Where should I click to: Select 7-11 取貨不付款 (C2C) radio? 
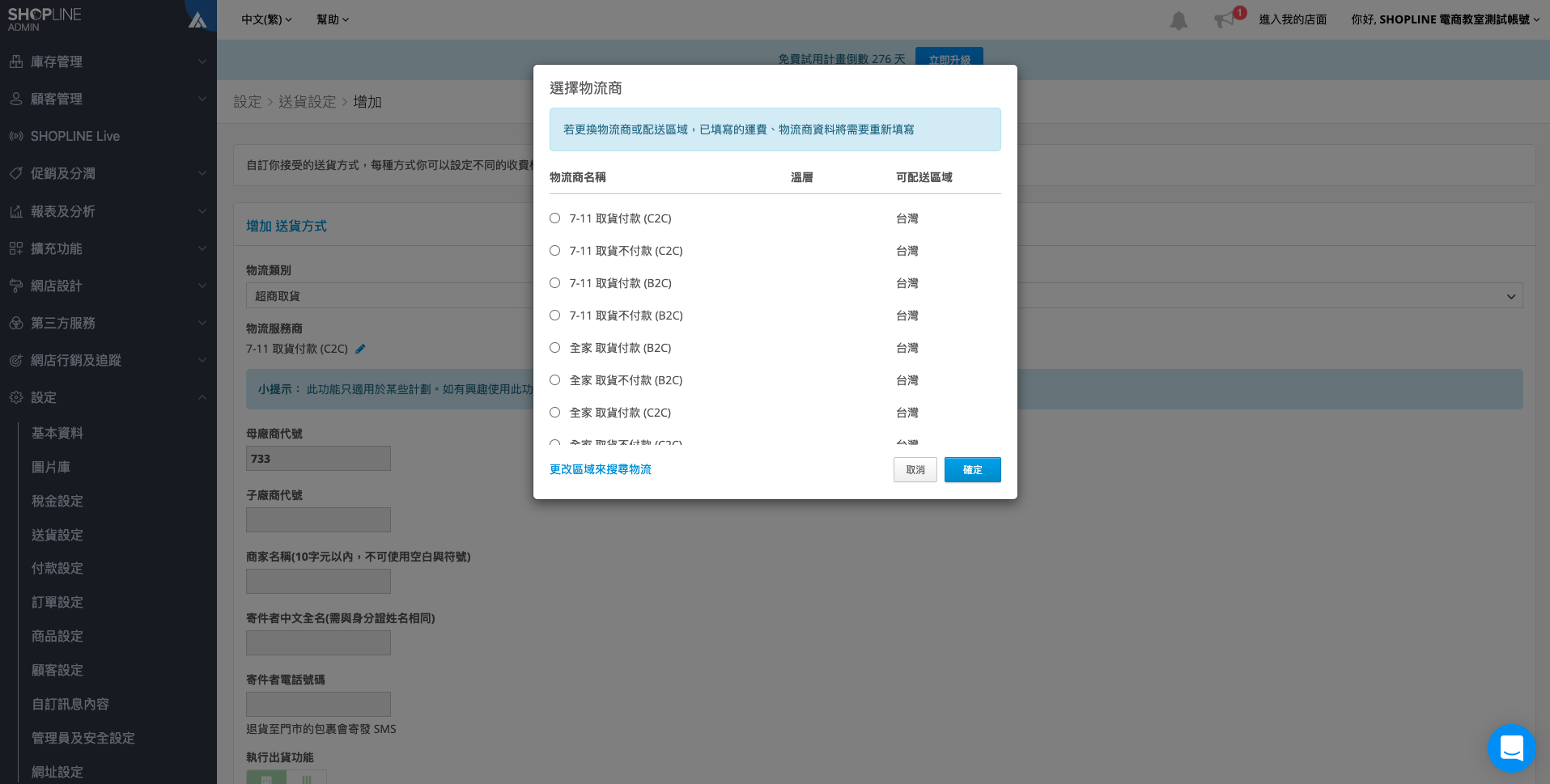(x=555, y=251)
